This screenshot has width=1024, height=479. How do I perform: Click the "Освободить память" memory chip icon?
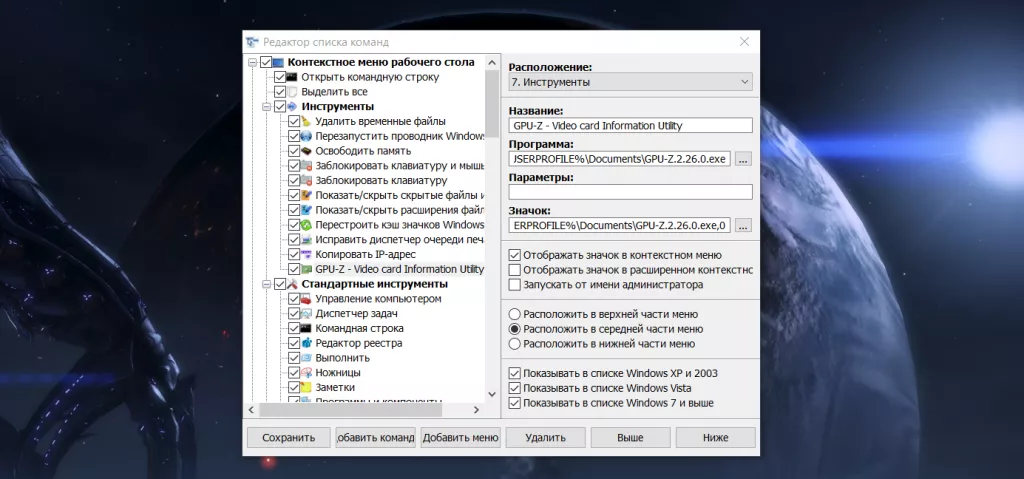(x=307, y=151)
